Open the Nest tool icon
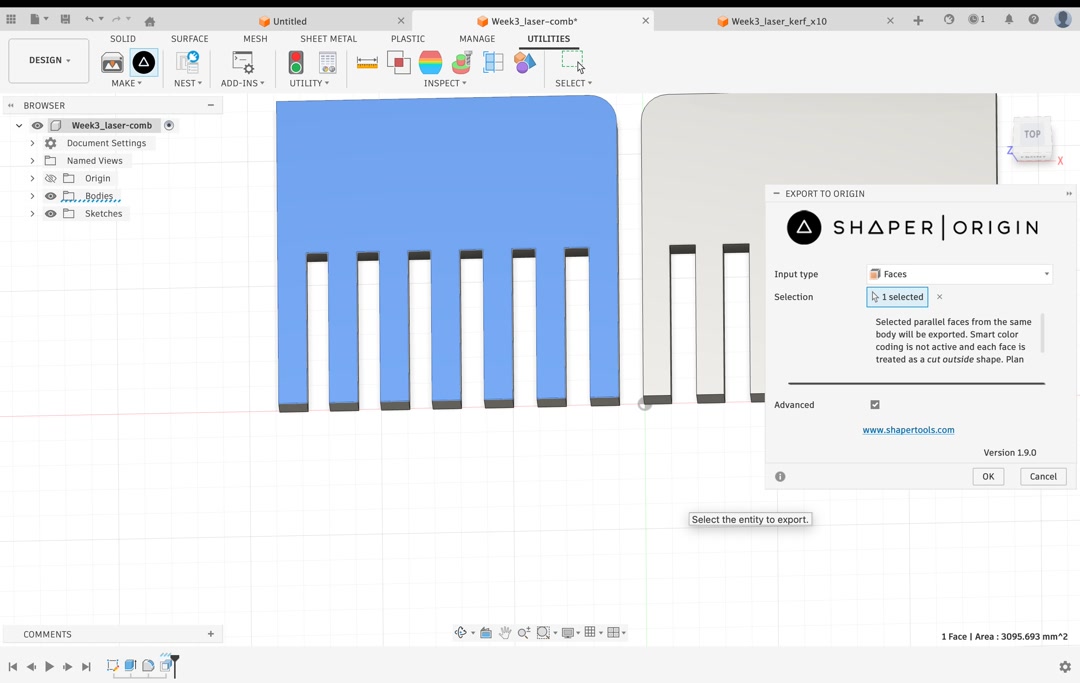Screen dimensions: 1080x683 187,63
